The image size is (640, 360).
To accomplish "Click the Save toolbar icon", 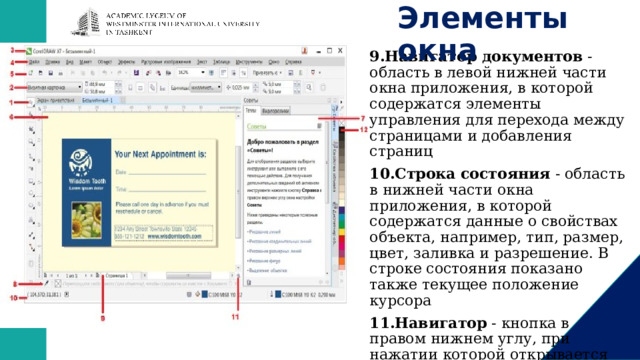I will pyautogui.click(x=51, y=73).
